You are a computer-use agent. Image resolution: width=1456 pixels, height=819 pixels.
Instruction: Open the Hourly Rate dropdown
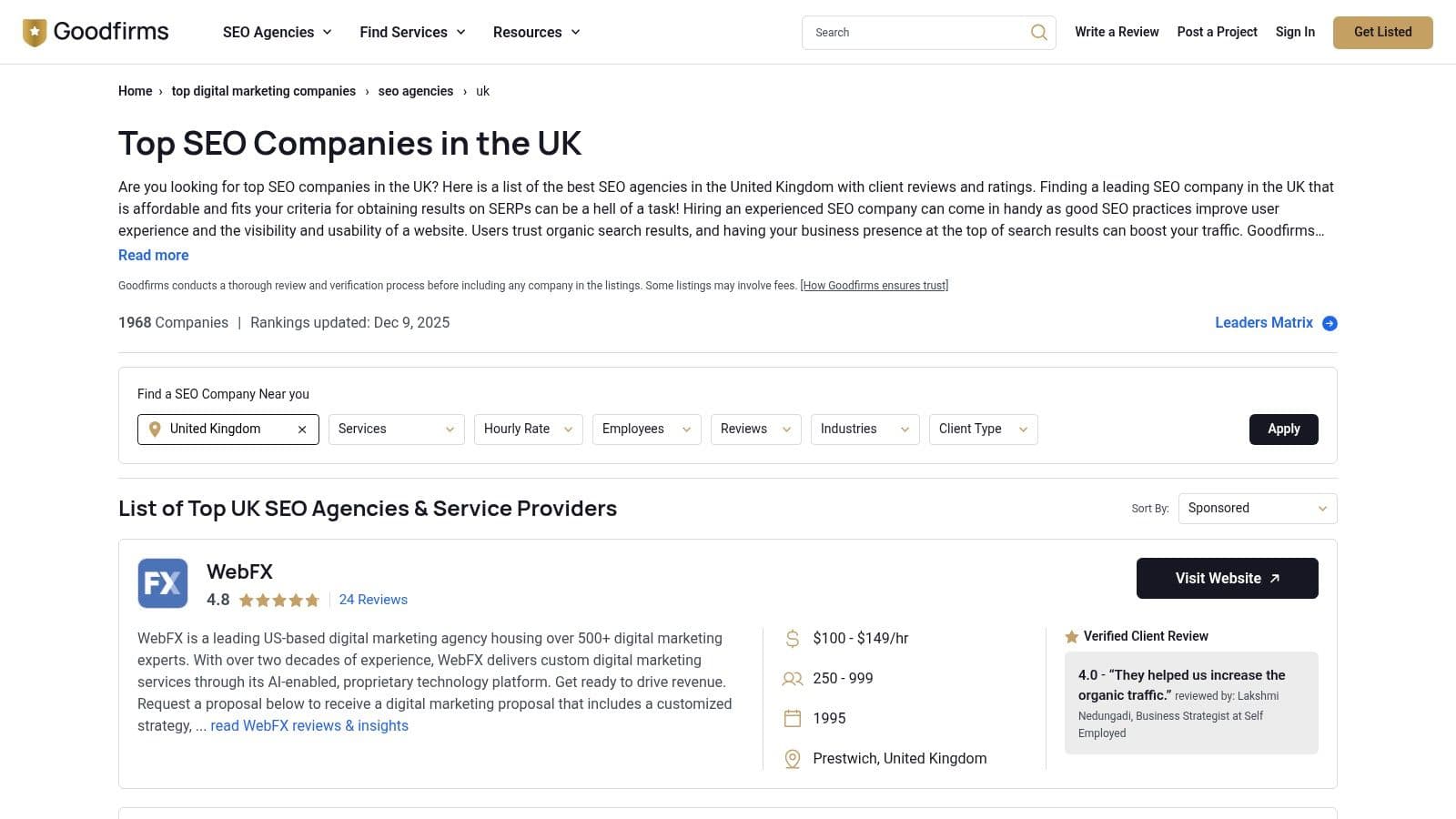click(x=528, y=430)
